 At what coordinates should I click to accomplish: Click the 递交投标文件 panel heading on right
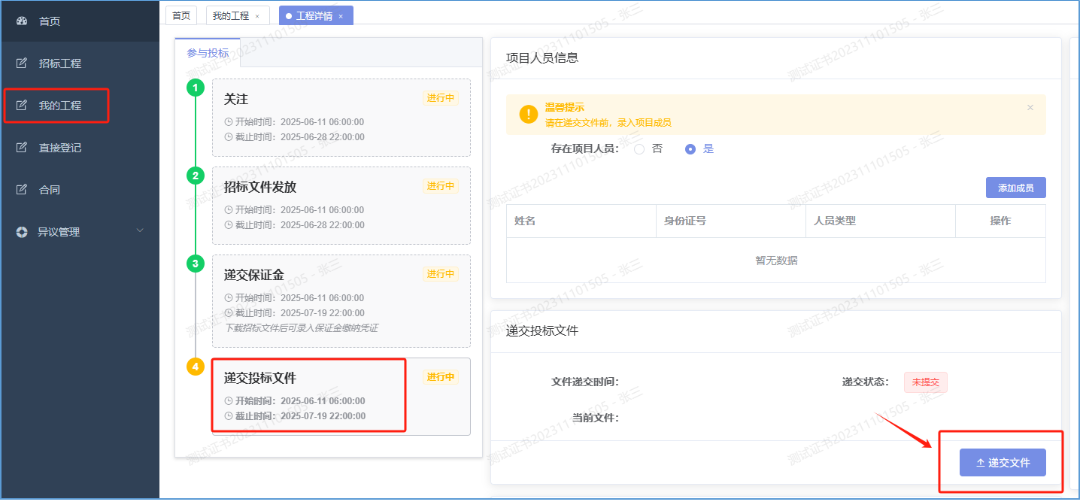542,331
